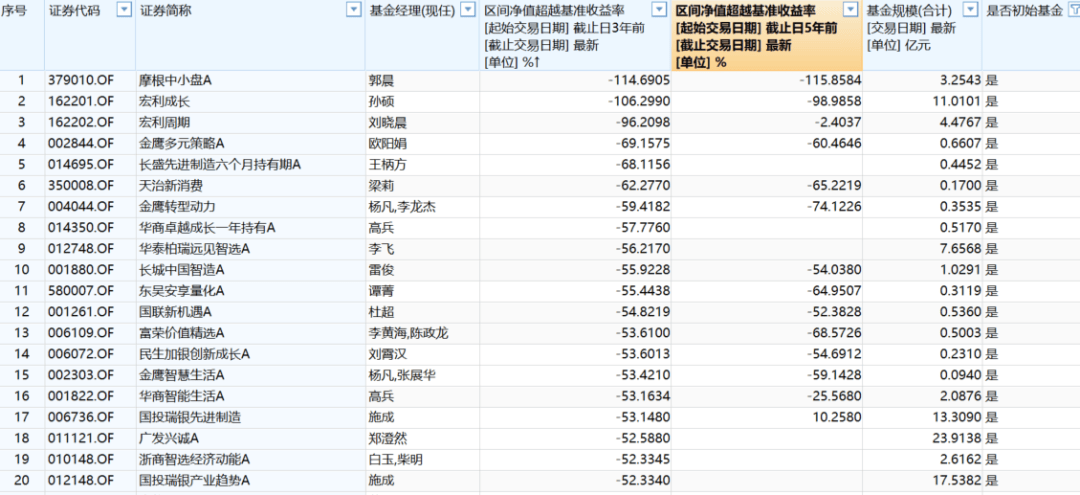Select fund size value 23.9138
Image resolution: width=1080 pixels, height=495 pixels.
click(x=959, y=438)
